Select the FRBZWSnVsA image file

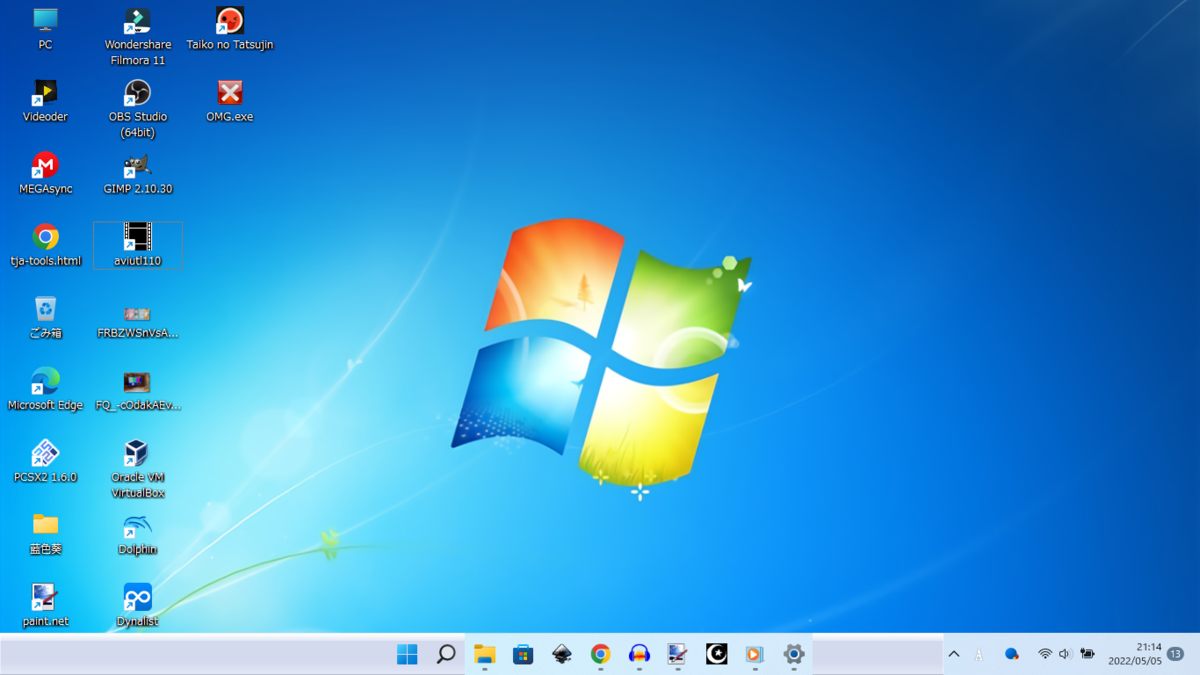pyautogui.click(x=137, y=321)
